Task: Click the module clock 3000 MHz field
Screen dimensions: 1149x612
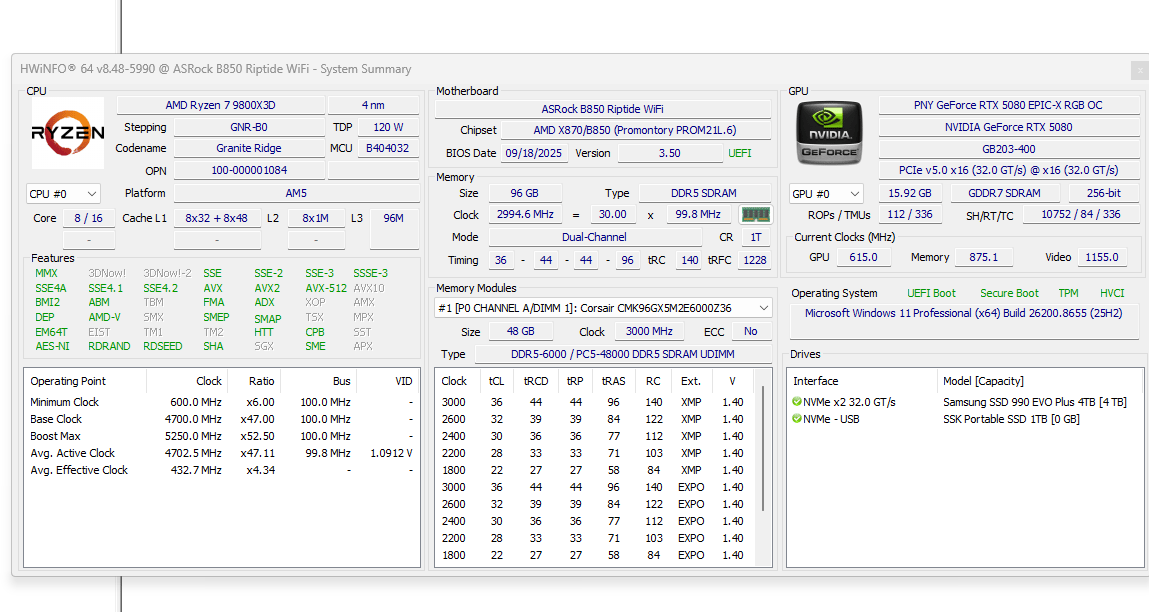Action: pyautogui.click(x=649, y=331)
